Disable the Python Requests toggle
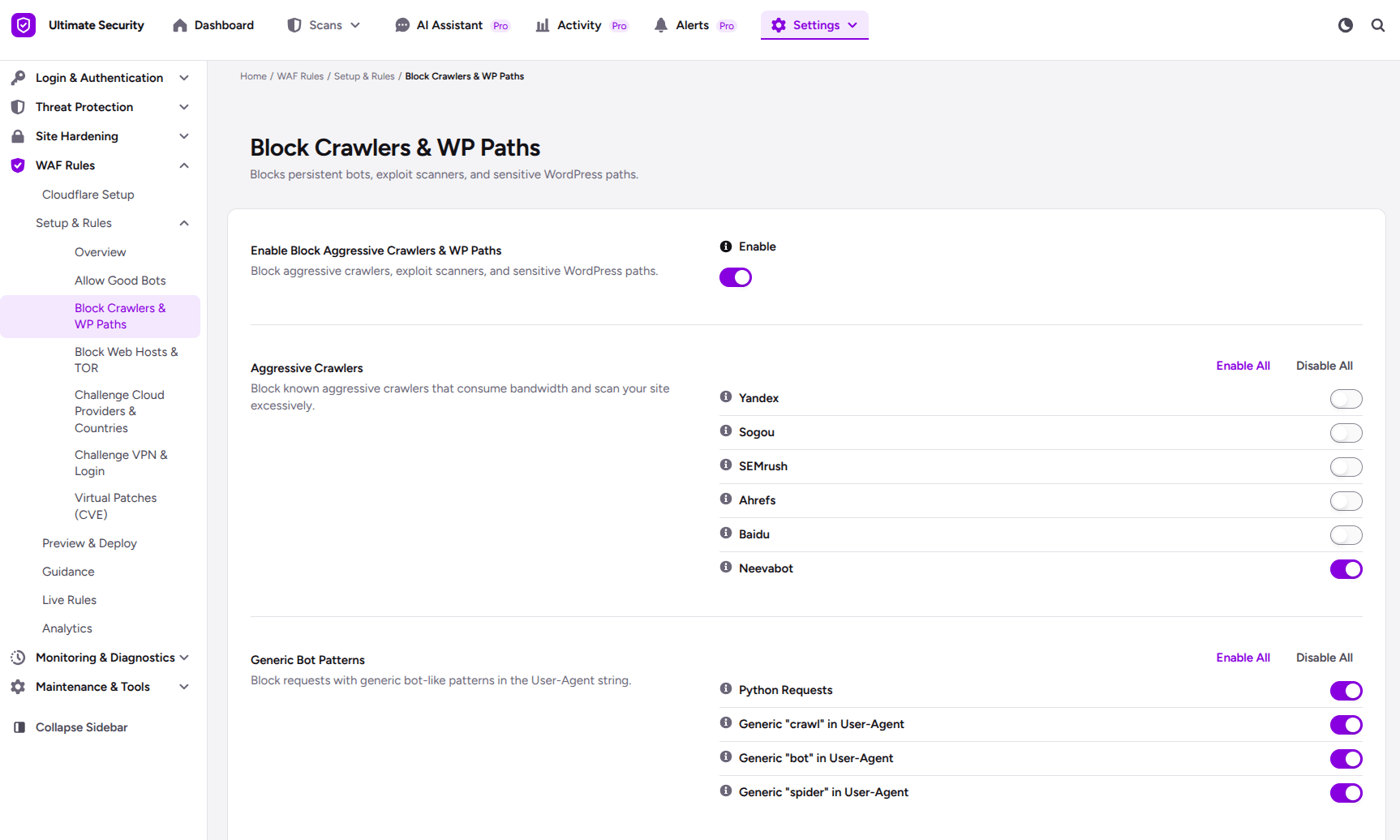 pyautogui.click(x=1346, y=691)
